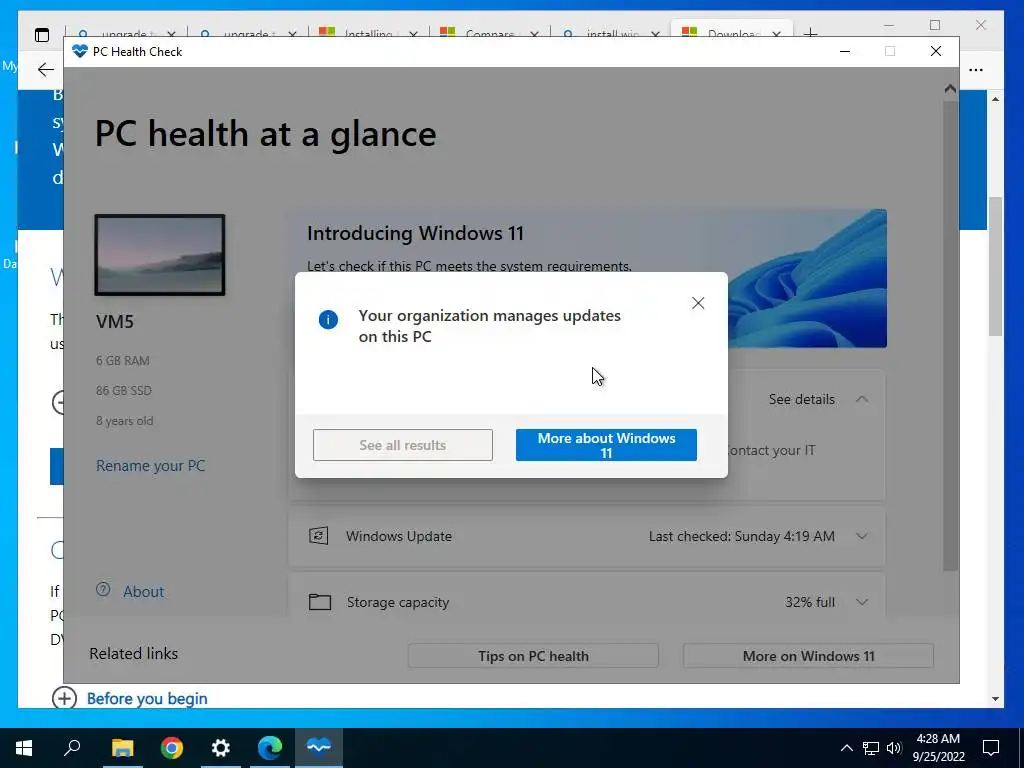Click Edge tab actions menu icon
This screenshot has width=1024, height=768.
tap(42, 35)
